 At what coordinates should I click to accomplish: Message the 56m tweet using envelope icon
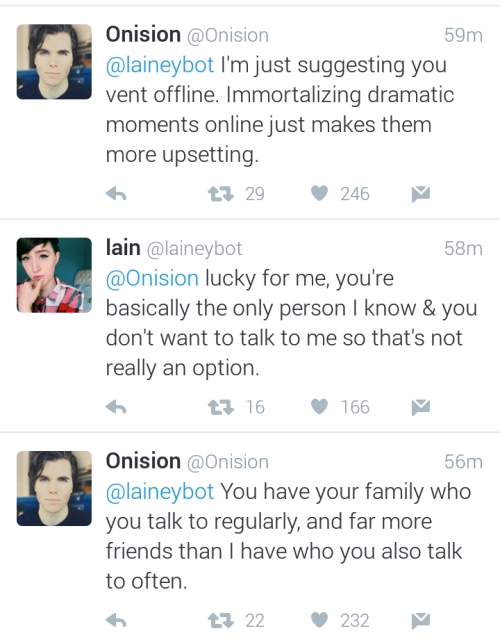pos(421,620)
